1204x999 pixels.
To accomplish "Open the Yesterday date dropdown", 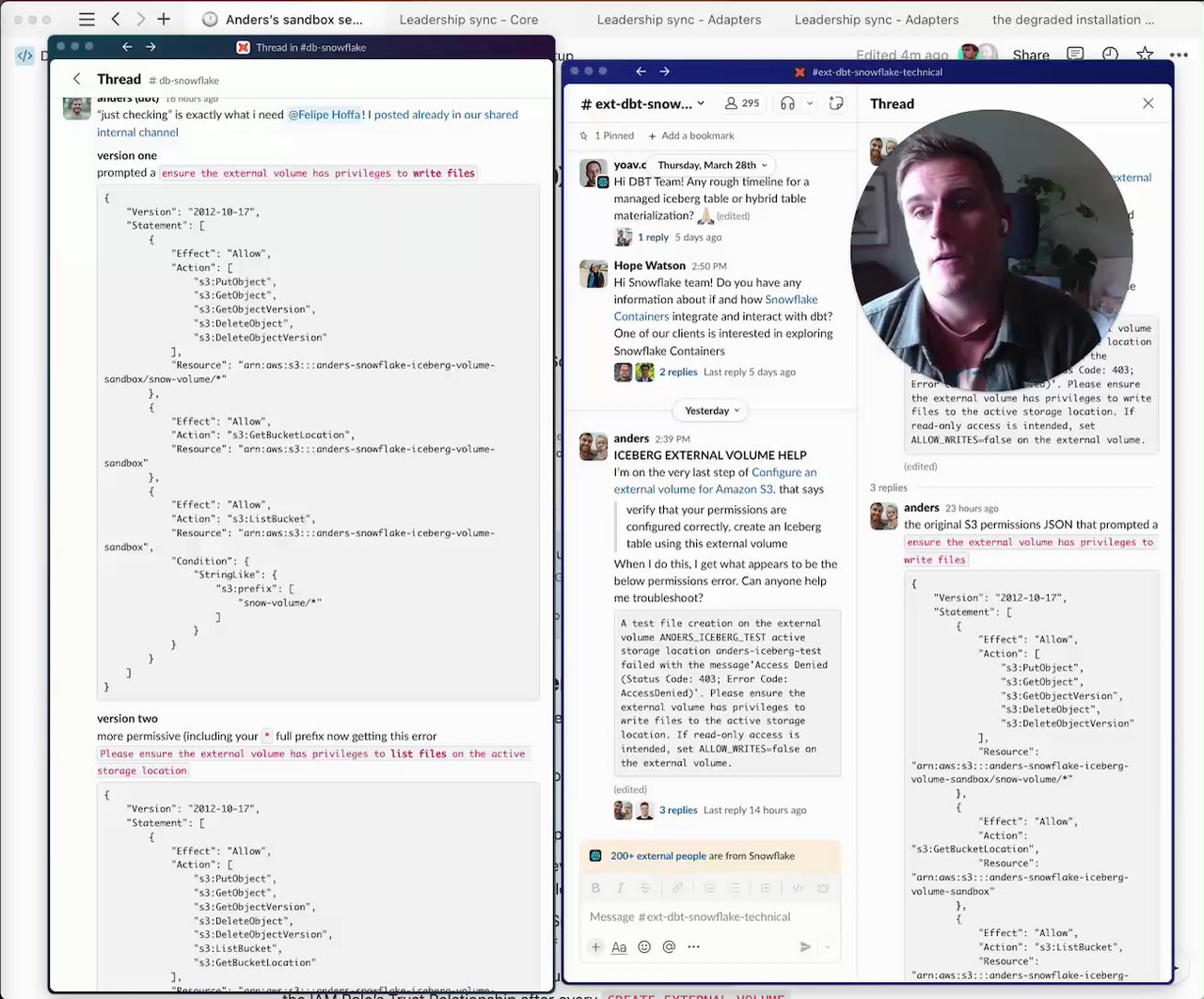I will (x=712, y=410).
